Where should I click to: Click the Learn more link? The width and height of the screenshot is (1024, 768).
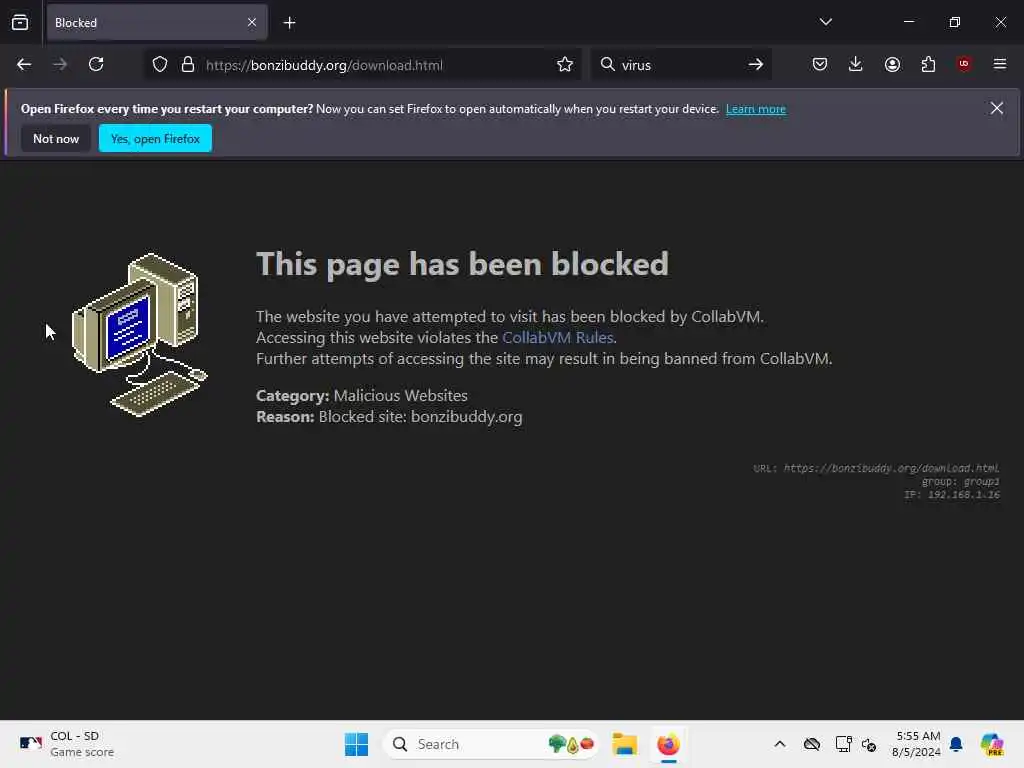tap(756, 109)
